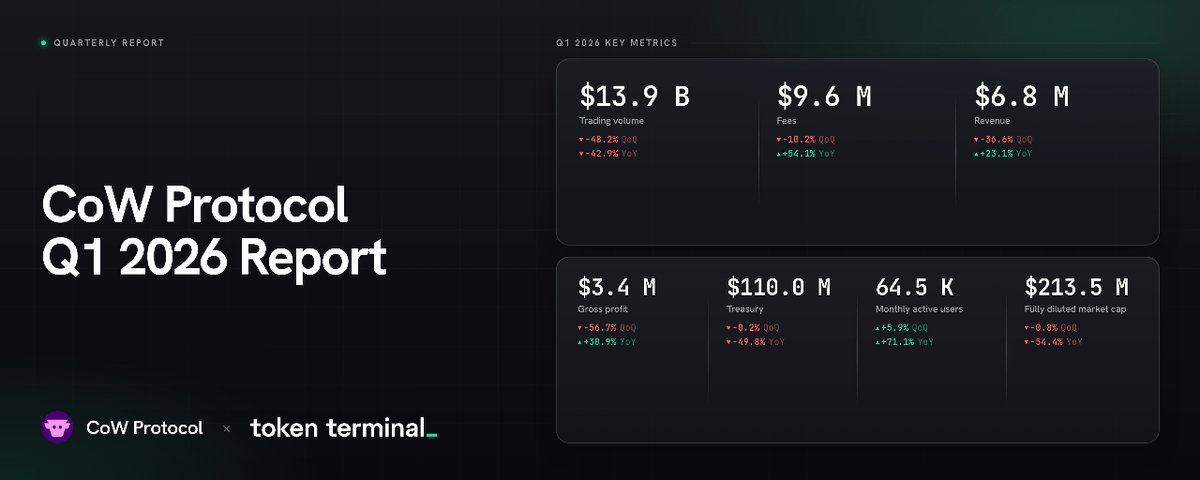
Task: Click the red down arrow beside -48.2% QoQ
Action: click(x=581, y=140)
